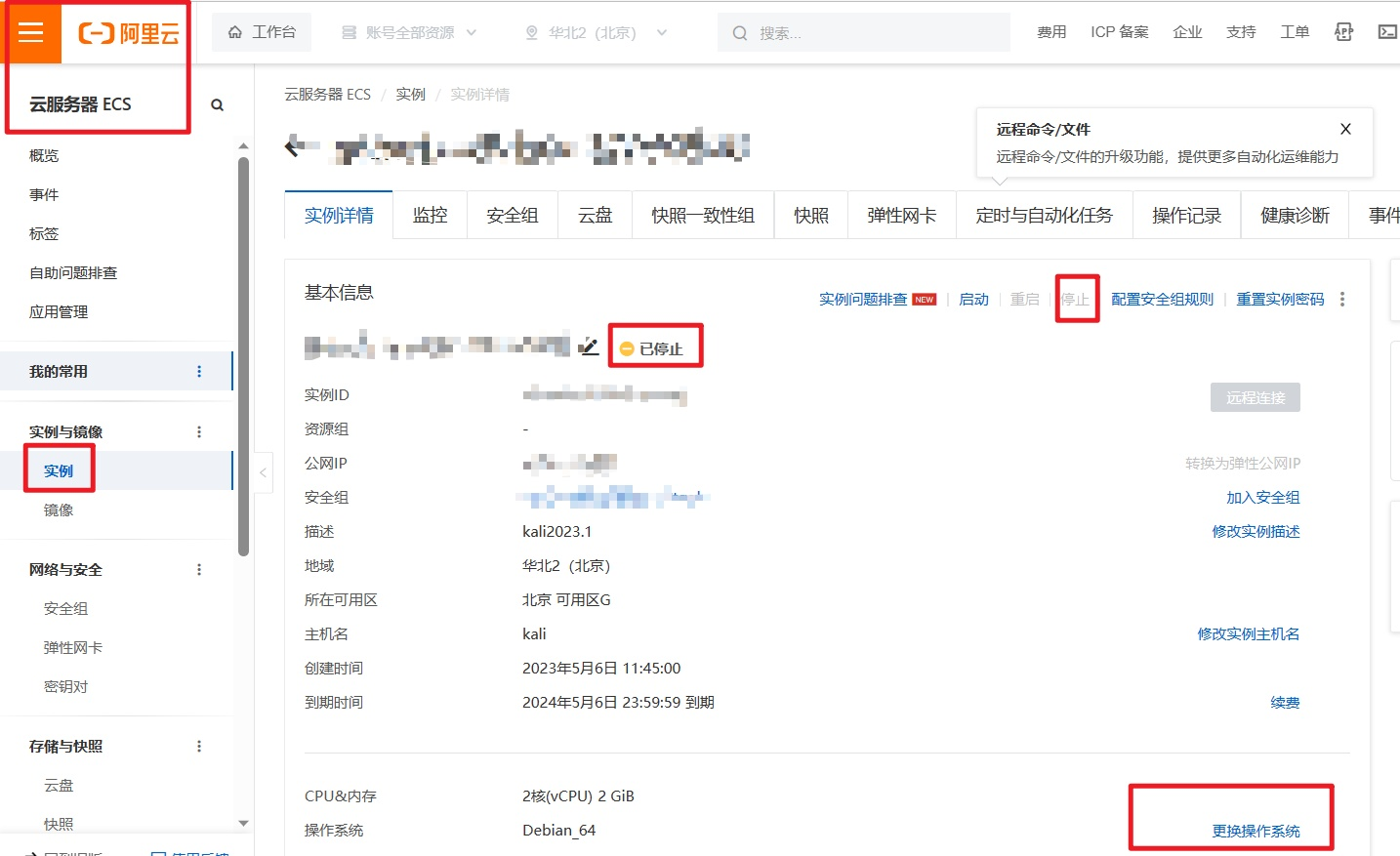
Task: Close the 远程命令/文件 tooltip
Action: pos(1345,129)
